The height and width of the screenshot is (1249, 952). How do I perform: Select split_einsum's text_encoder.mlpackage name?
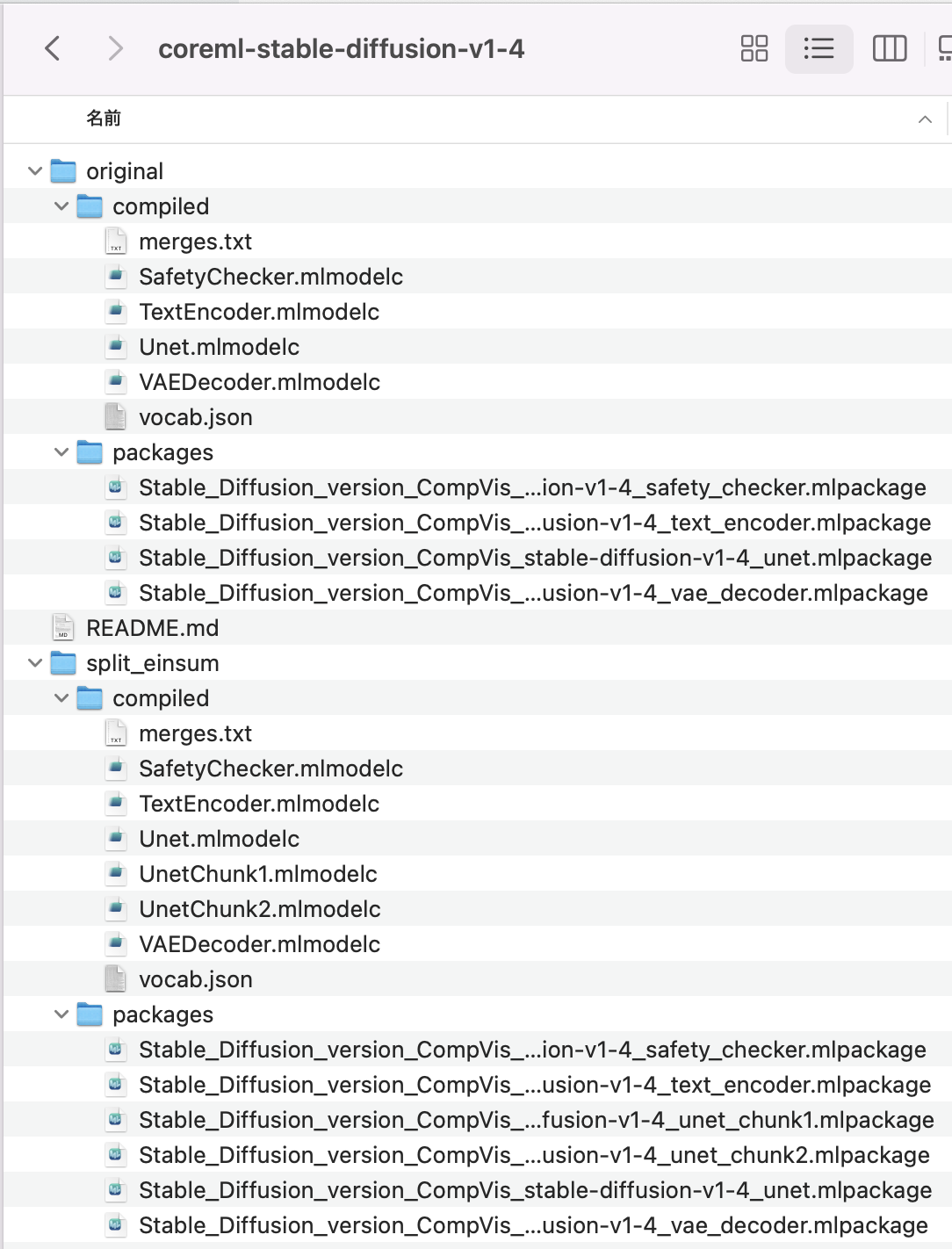(x=535, y=1085)
